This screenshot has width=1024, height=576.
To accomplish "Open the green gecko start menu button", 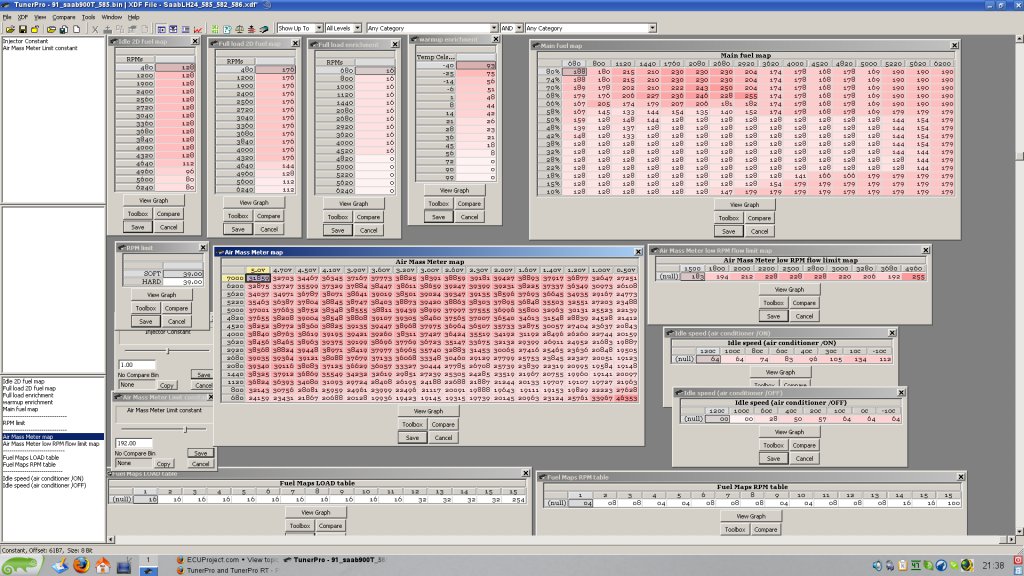I will tap(21, 565).
